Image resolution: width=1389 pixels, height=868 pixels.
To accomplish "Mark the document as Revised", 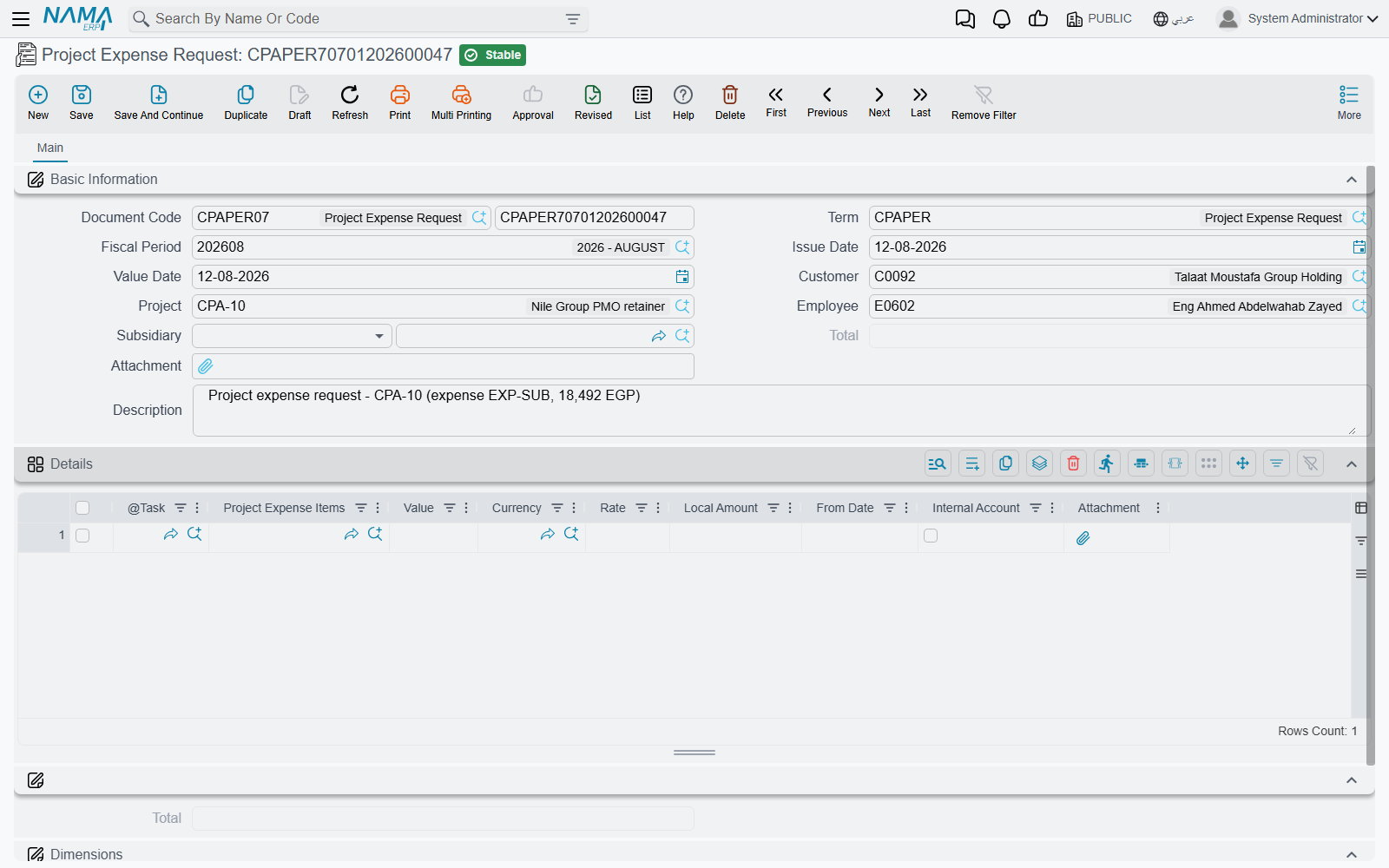I will coord(593,102).
